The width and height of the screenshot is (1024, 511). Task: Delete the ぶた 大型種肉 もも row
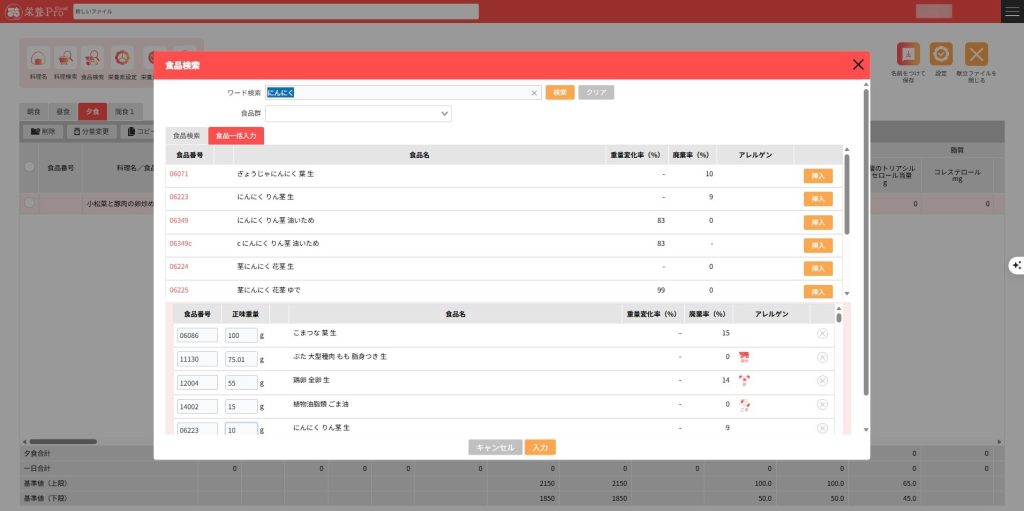(x=822, y=357)
